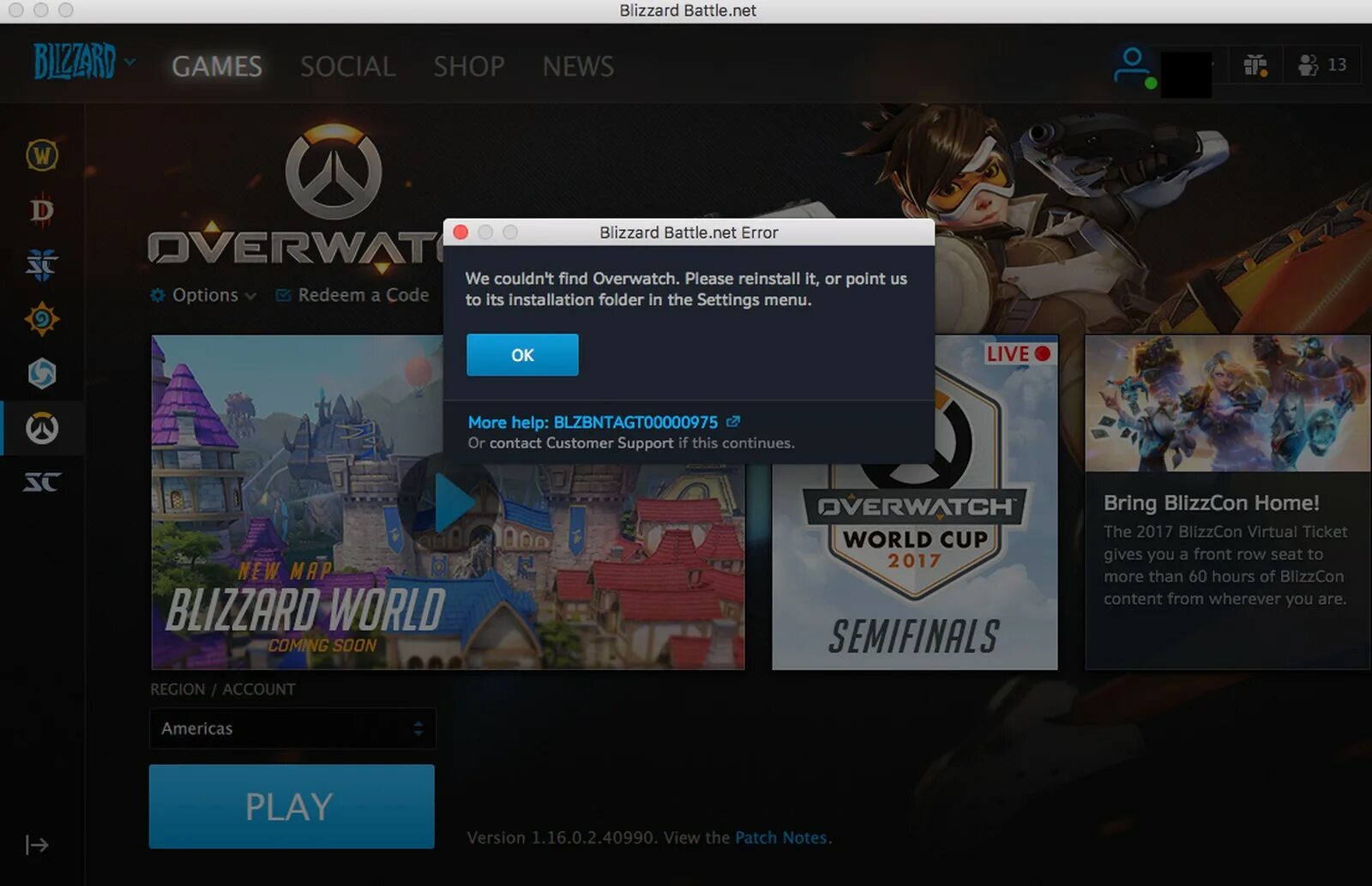The width and height of the screenshot is (1372, 886).
Task: Open Heroes of the Storm icon
Action: (x=42, y=374)
